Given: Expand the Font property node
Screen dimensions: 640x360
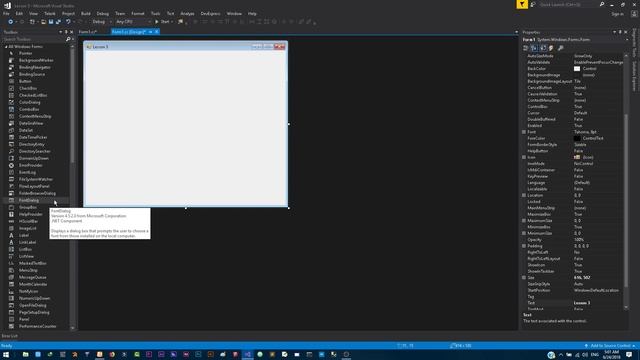Looking at the screenshot, I should (x=524, y=132).
